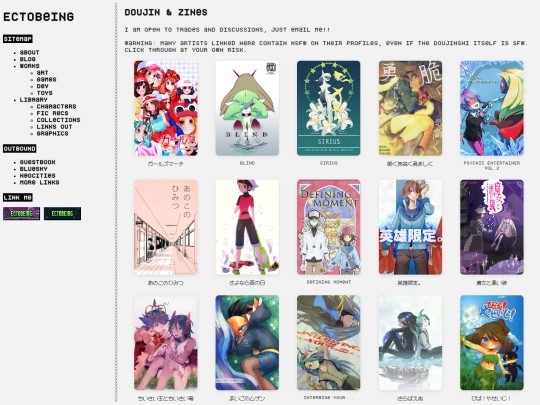Open the cover with boy in red shirt
Viewport: 540px width, 405px height.
(247, 227)
